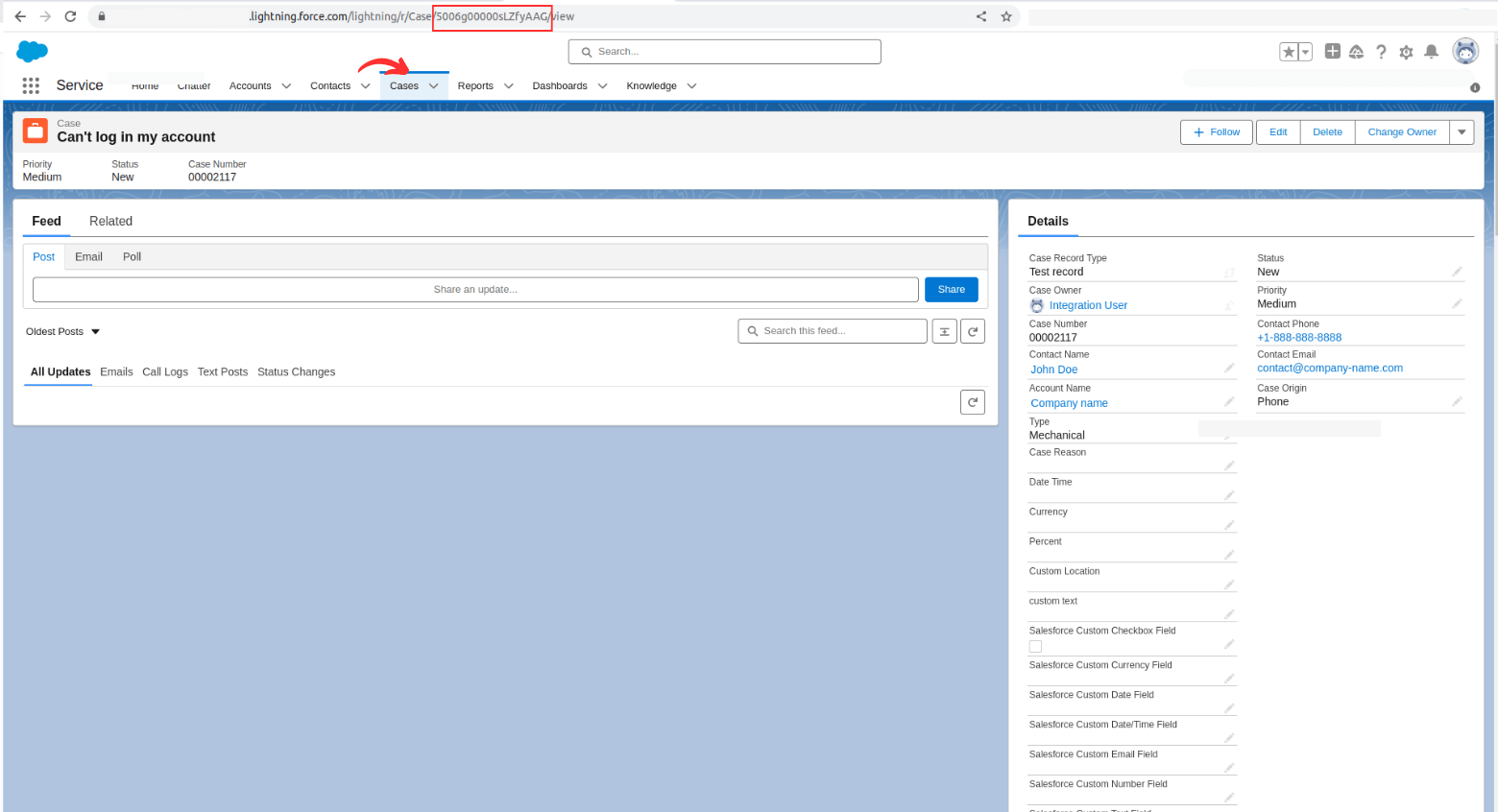Expand the Reports nav dropdown
1498x812 pixels.
pos(508,85)
